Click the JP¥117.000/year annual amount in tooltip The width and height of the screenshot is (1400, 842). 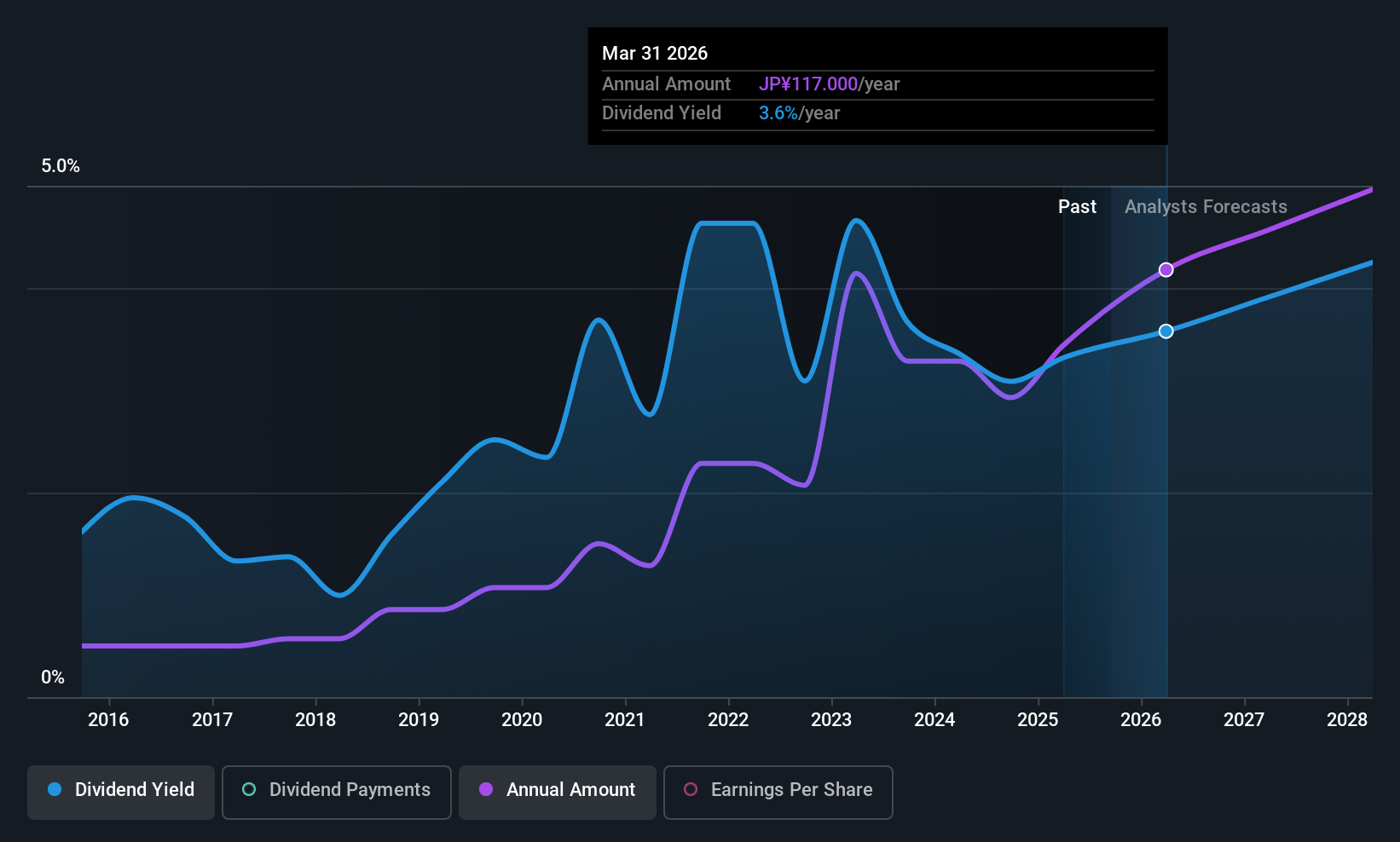[829, 84]
